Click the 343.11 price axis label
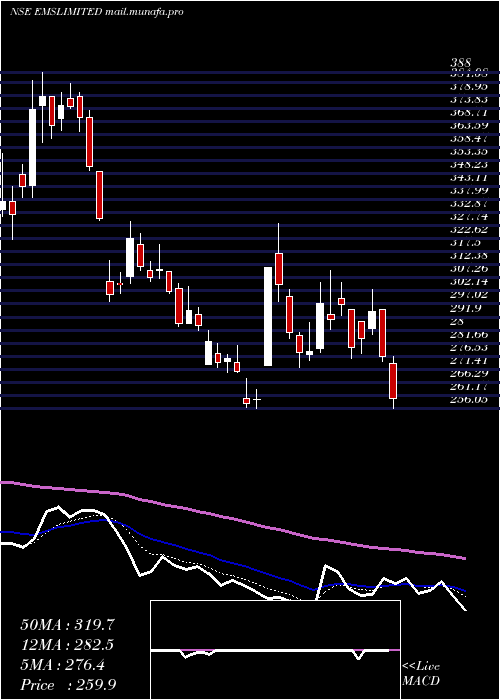Image resolution: width=500 pixels, height=700 pixels. point(468,177)
